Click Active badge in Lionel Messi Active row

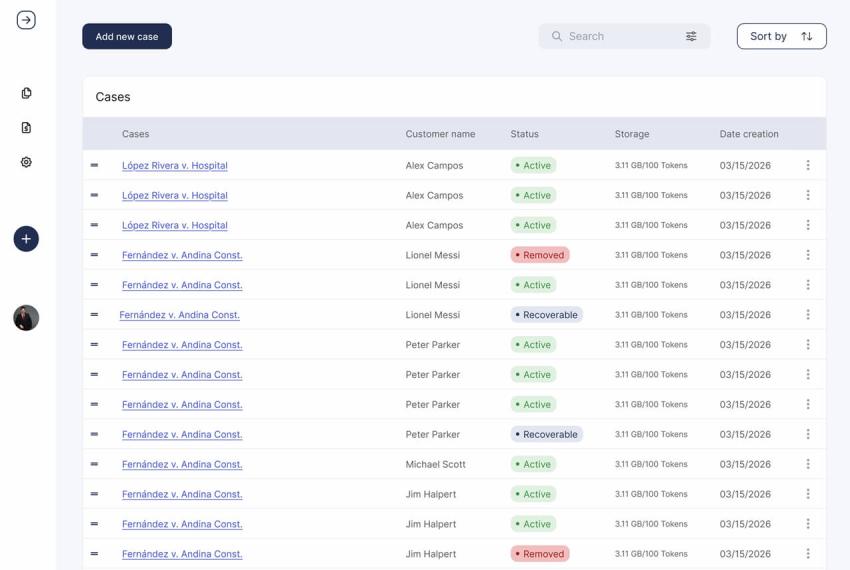(533, 285)
